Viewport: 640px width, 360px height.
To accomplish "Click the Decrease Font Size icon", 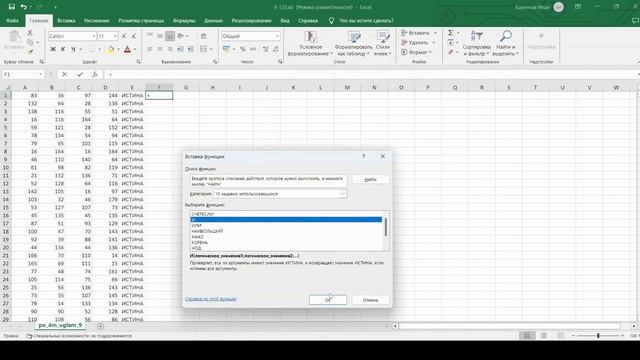I will [x=133, y=36].
